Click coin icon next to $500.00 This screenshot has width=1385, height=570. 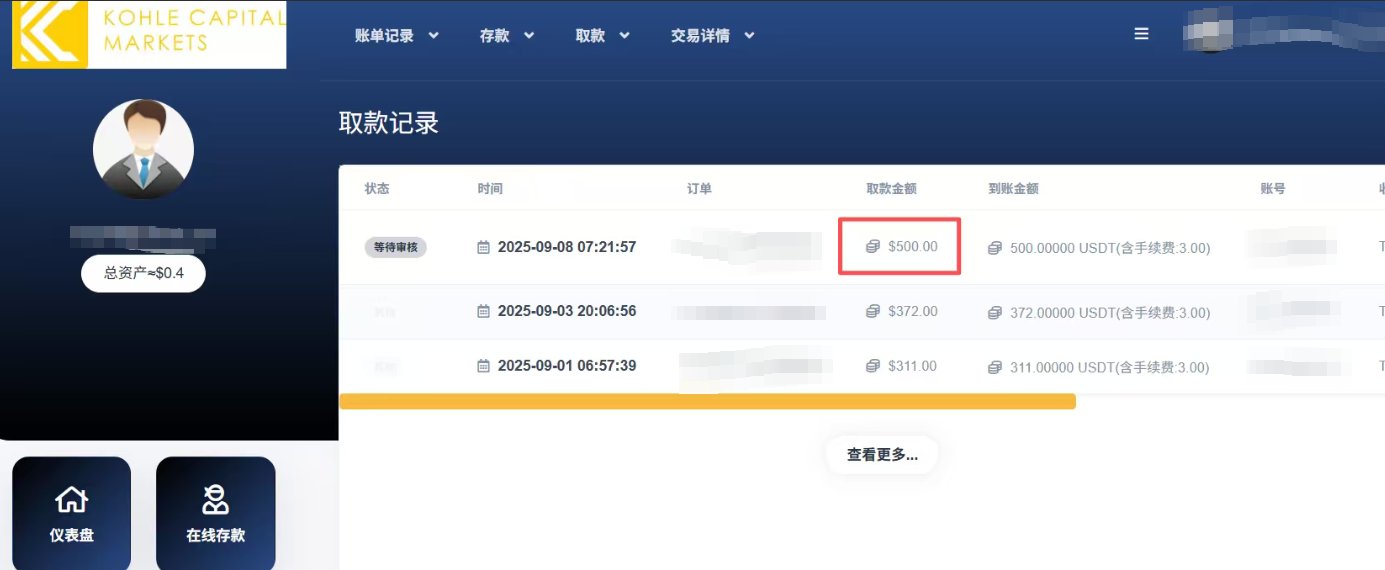click(873, 247)
